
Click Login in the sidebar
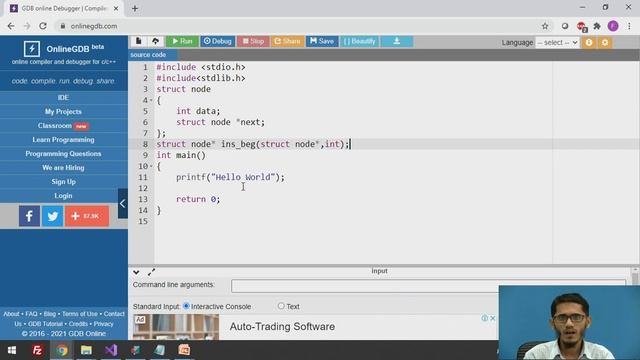[x=63, y=196]
